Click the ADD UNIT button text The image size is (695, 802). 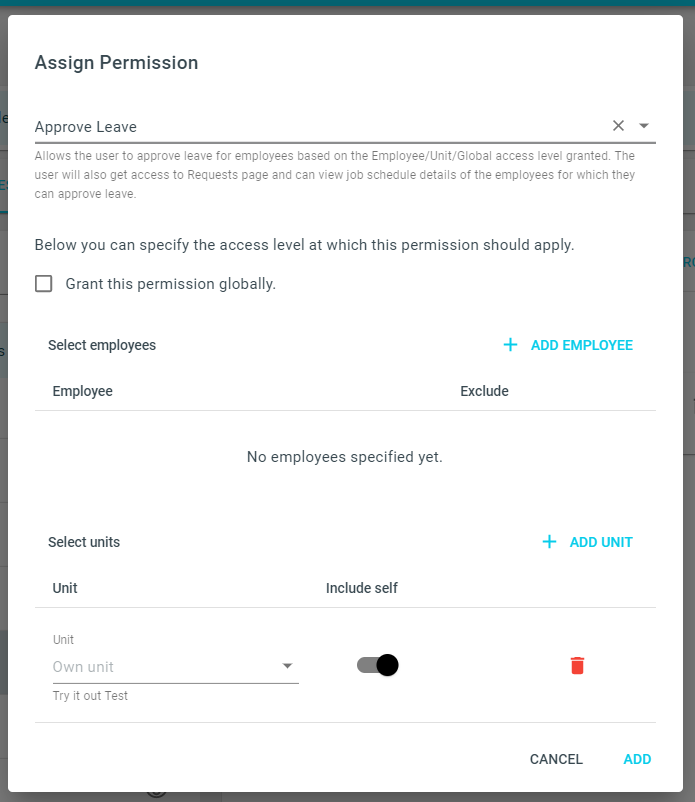pyautogui.click(x=601, y=542)
